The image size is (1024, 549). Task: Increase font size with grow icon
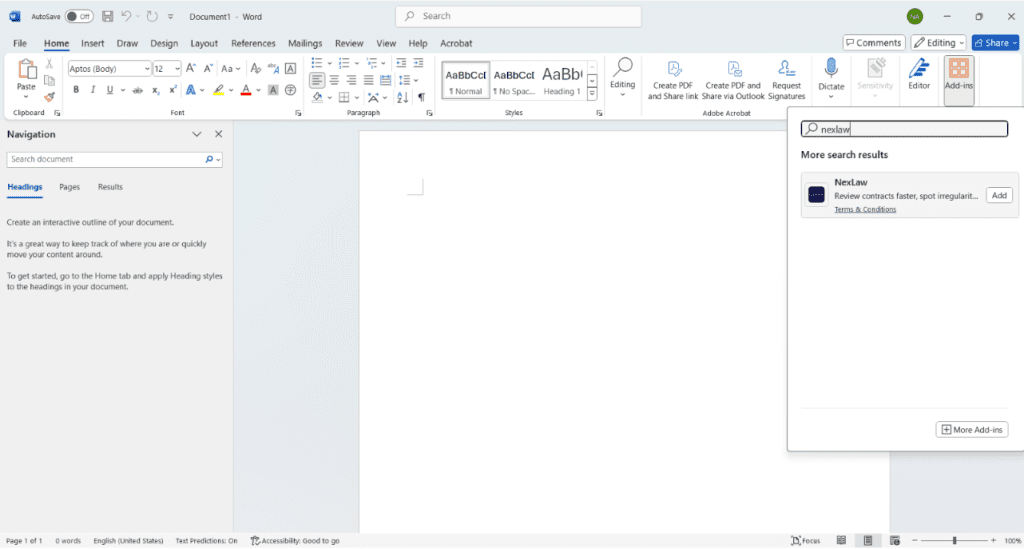pos(191,69)
